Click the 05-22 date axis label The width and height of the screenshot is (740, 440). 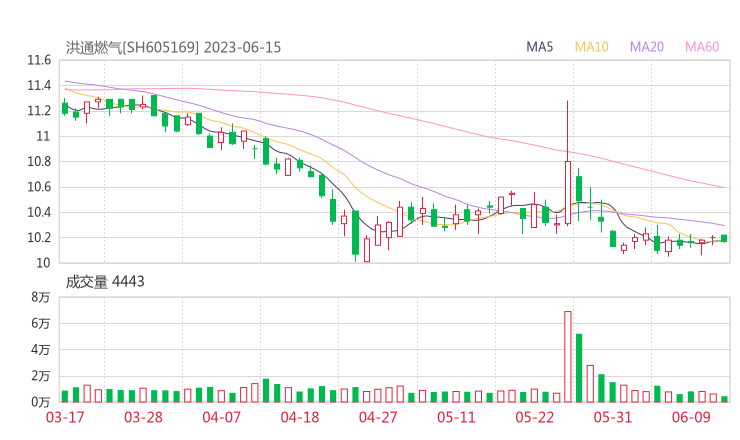[535, 417]
